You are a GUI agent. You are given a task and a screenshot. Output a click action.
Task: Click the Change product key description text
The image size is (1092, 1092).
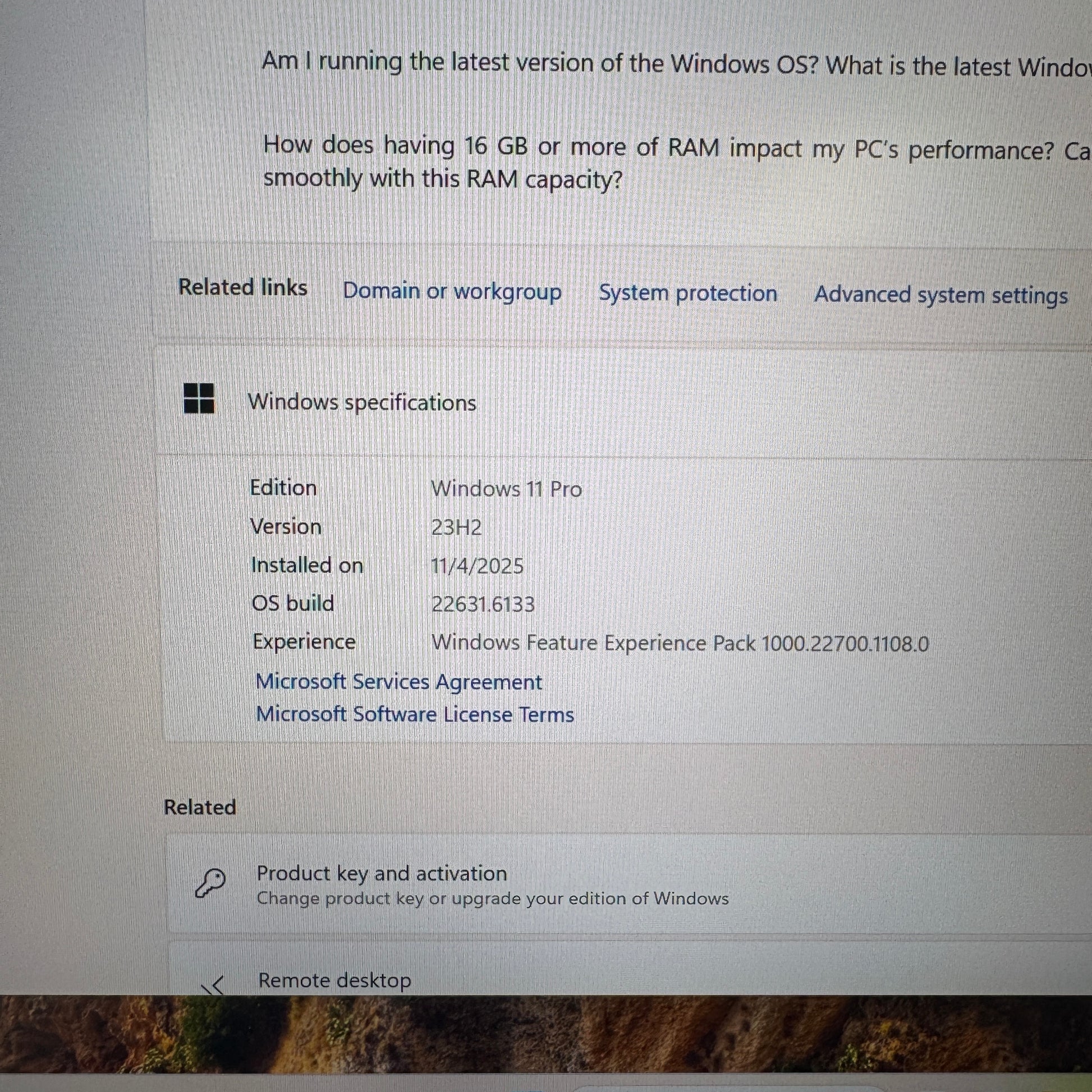[x=492, y=899]
